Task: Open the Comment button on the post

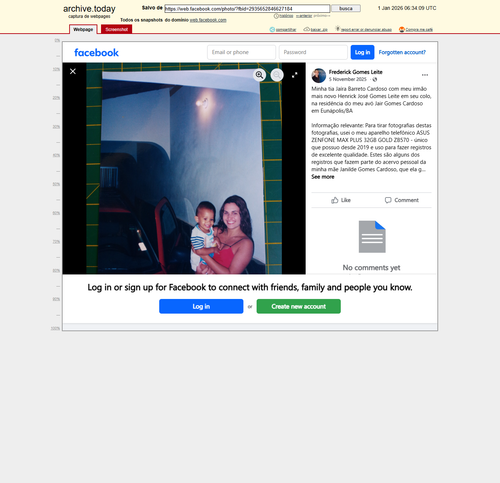Action: click(x=402, y=200)
